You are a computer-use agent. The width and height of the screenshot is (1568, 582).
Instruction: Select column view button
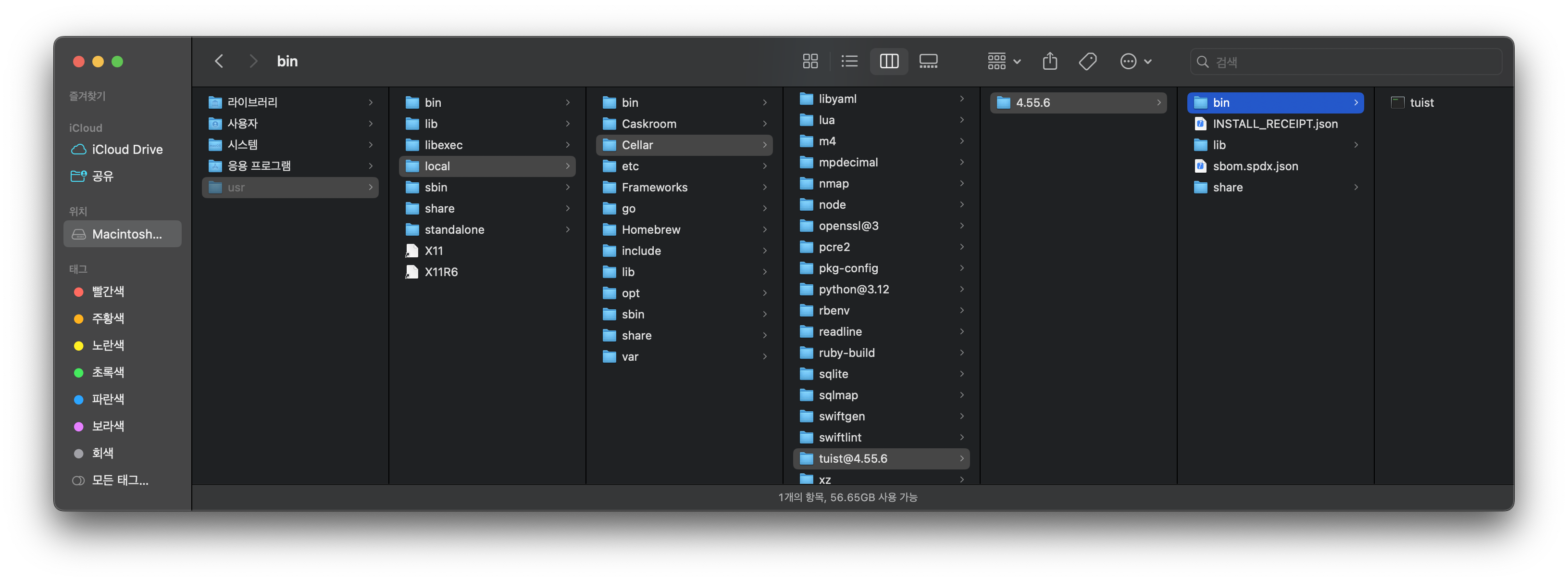coord(889,62)
